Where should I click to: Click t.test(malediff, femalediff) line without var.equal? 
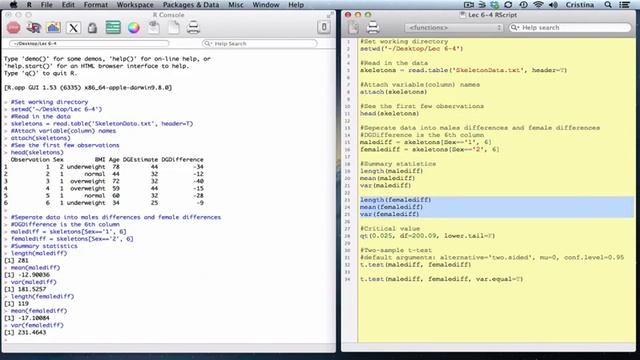[416, 264]
